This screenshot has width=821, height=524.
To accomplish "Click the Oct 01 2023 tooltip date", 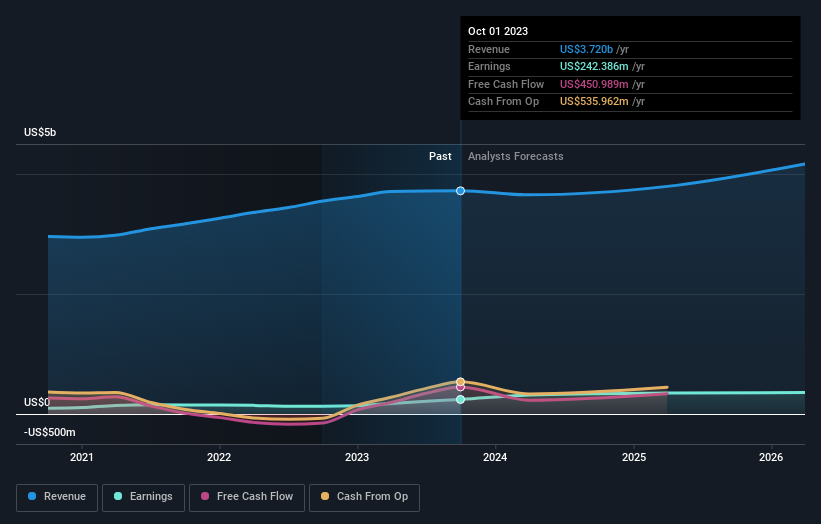I will pos(498,31).
